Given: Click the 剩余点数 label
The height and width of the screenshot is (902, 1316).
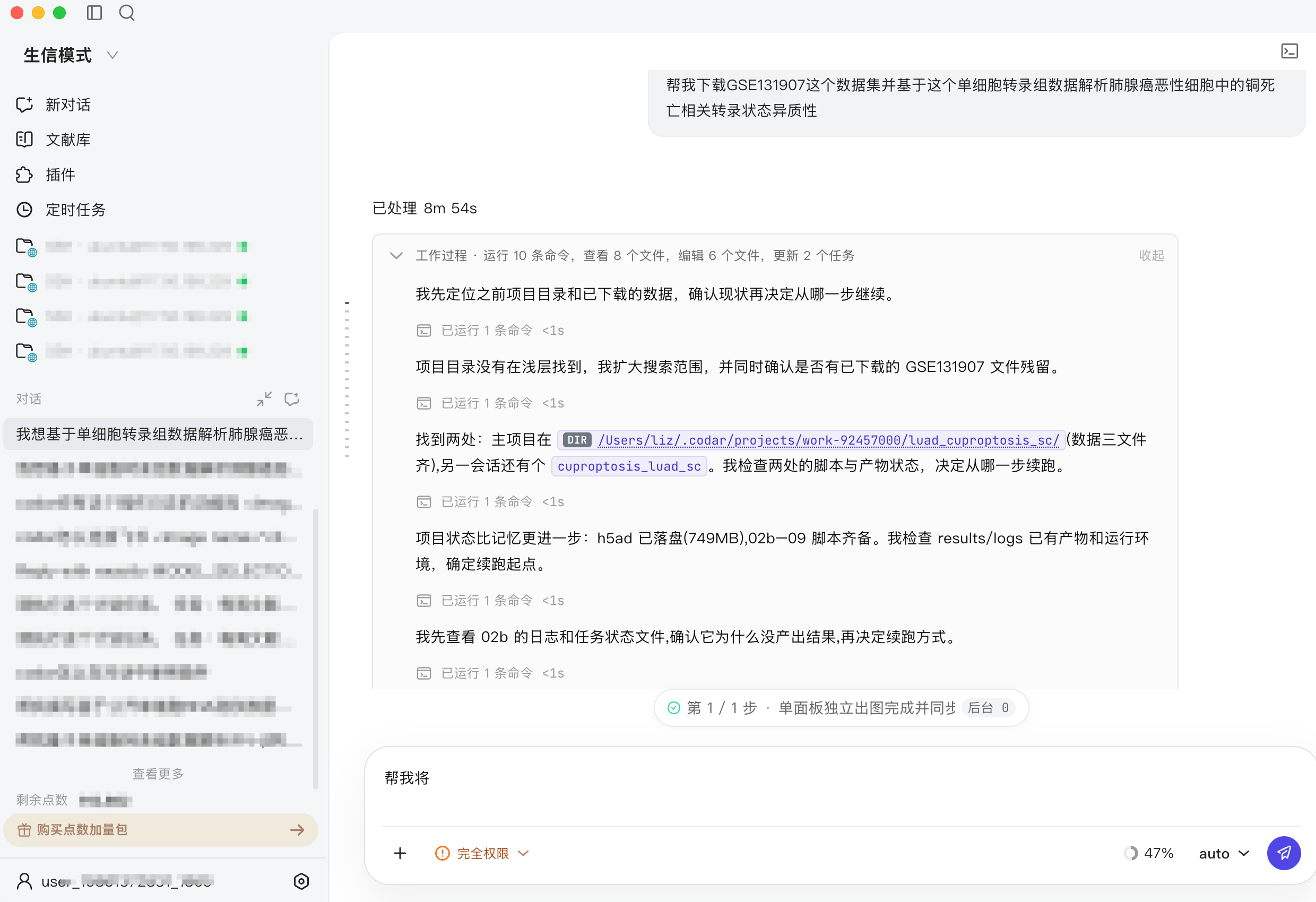Looking at the screenshot, I should point(42,800).
